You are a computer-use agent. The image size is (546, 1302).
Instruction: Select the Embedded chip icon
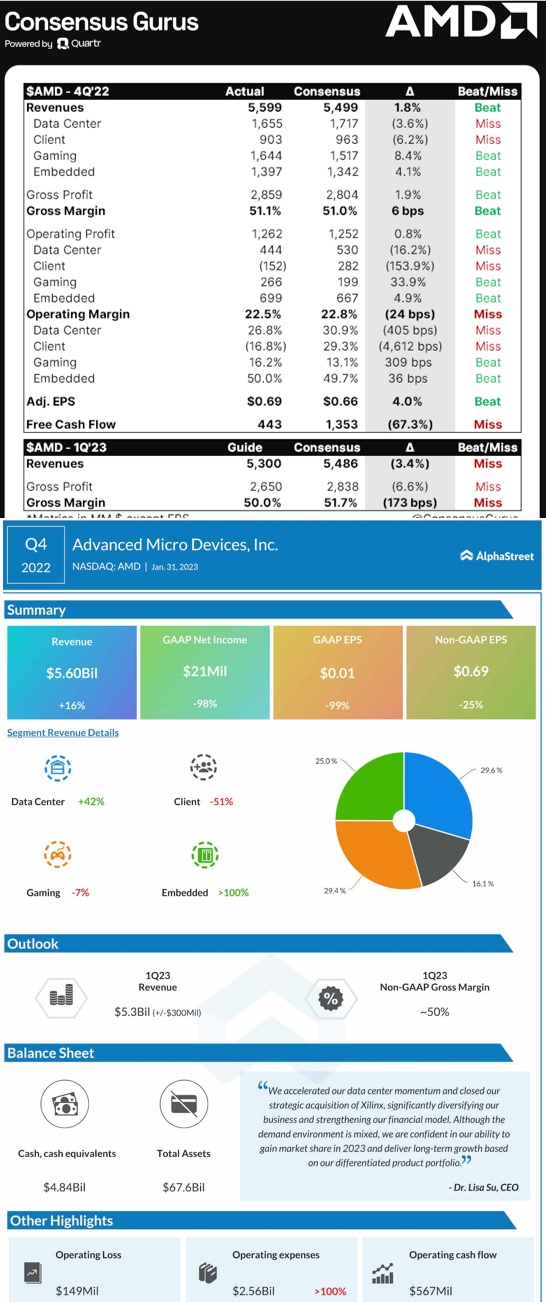tap(204, 856)
